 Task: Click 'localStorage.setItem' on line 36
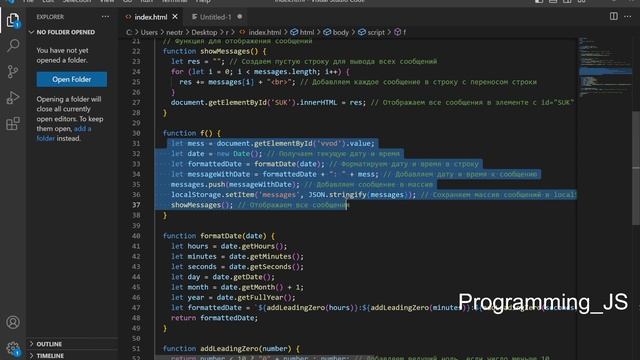point(212,195)
